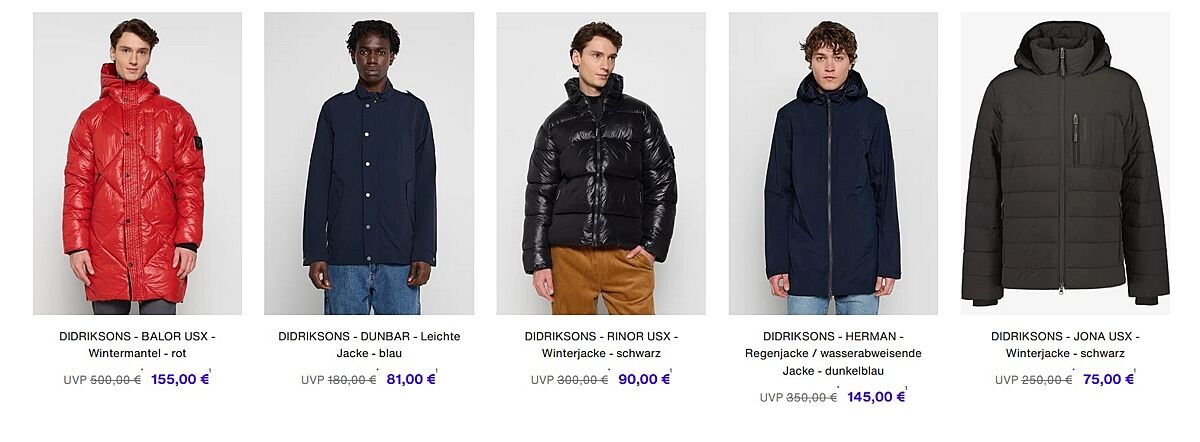The height and width of the screenshot is (442, 1200).
Task: Open the HERMAN rain jacket image
Action: click(x=833, y=163)
